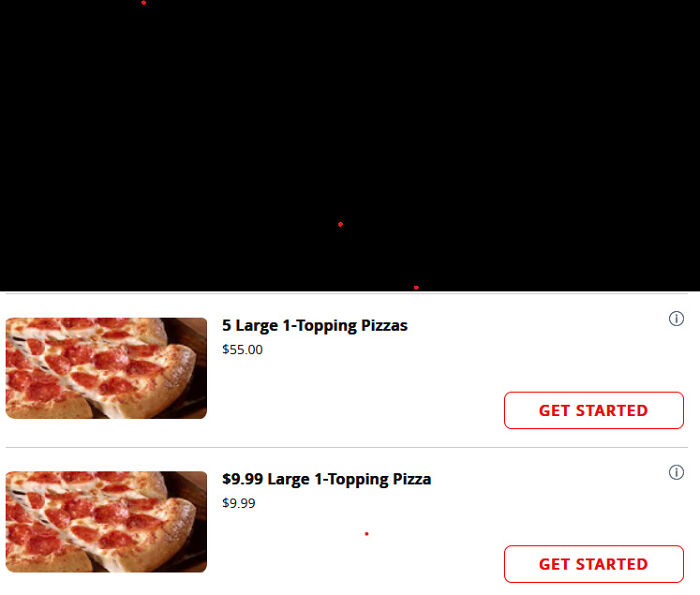Screen dimensions: 700x595
Task: Tap the pepperoni image in the first deal
Action: tap(106, 368)
